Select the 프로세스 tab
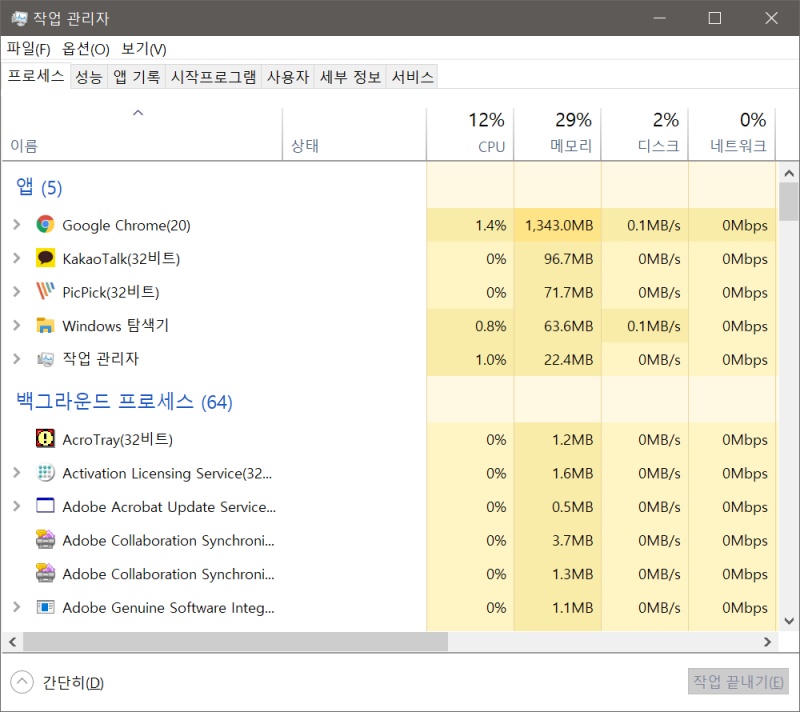 [x=36, y=76]
